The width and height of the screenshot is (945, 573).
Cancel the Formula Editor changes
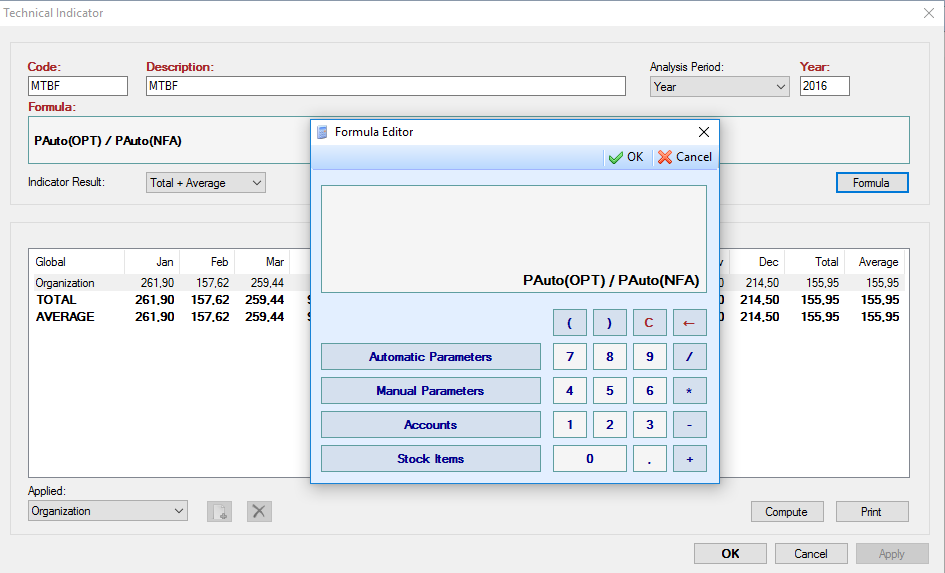pyautogui.click(x=685, y=157)
